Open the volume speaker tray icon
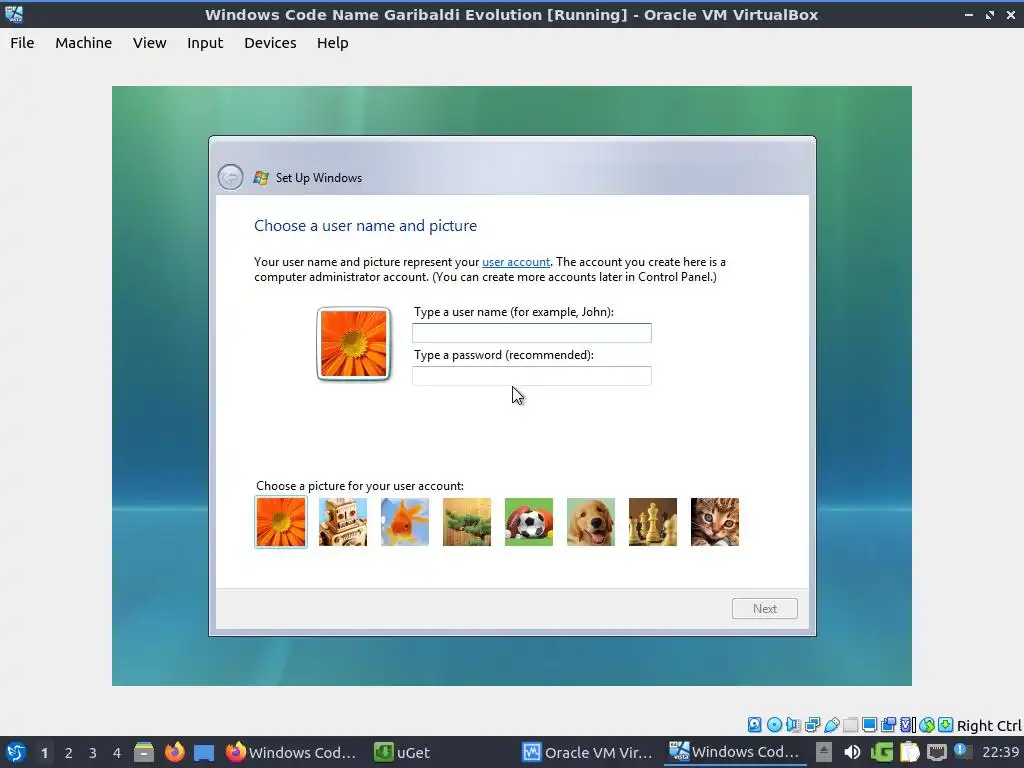This screenshot has height=768, width=1024. 852,752
